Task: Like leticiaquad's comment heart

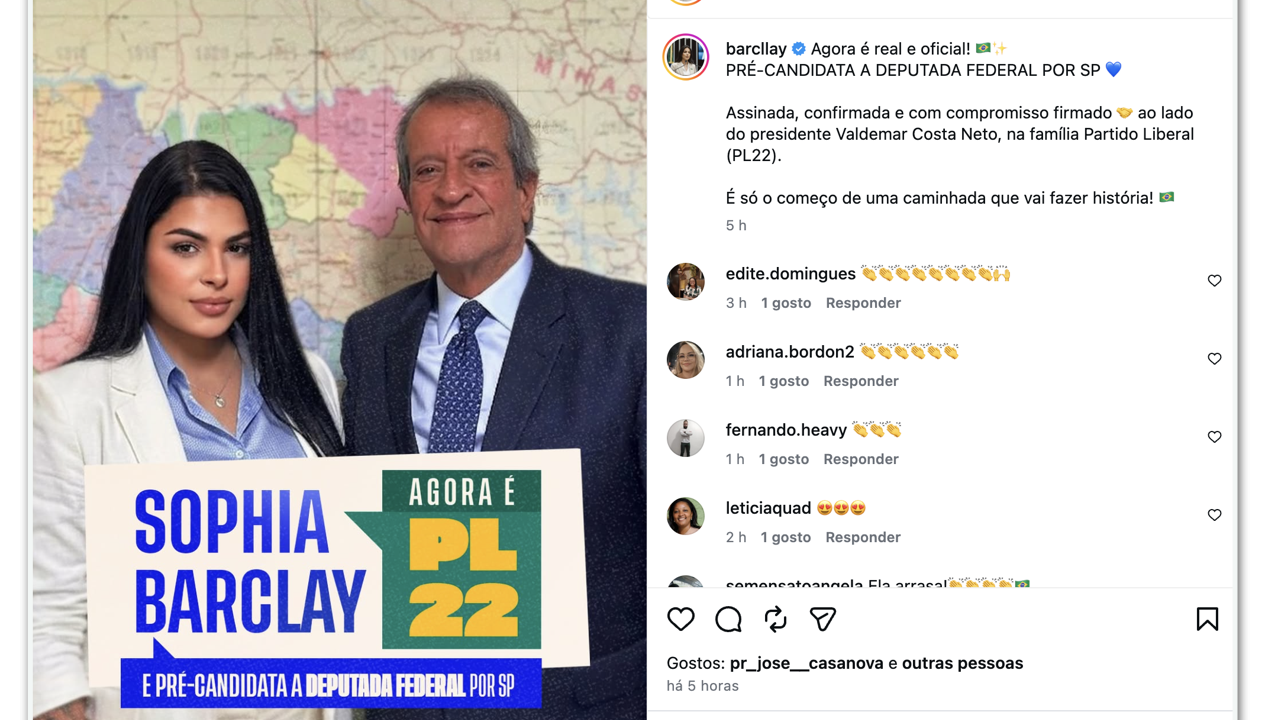Action: tap(1214, 515)
